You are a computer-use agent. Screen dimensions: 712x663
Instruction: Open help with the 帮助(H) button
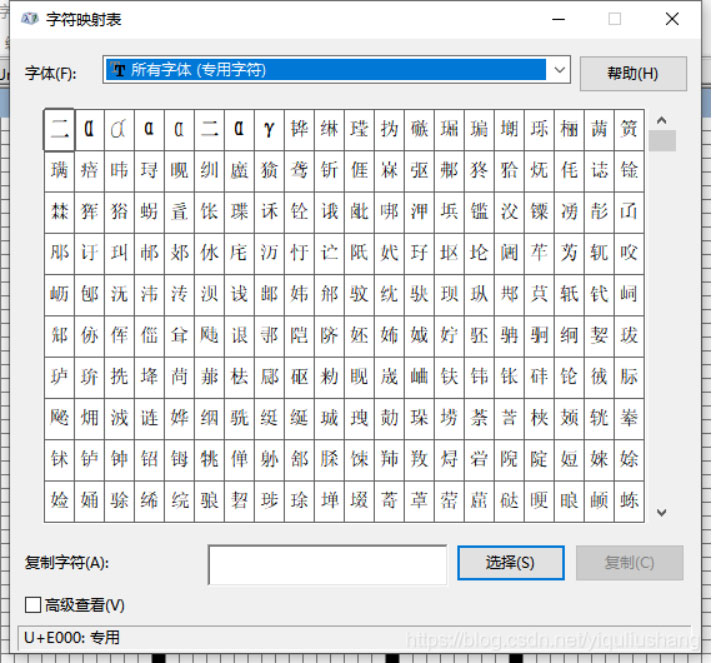tap(633, 74)
